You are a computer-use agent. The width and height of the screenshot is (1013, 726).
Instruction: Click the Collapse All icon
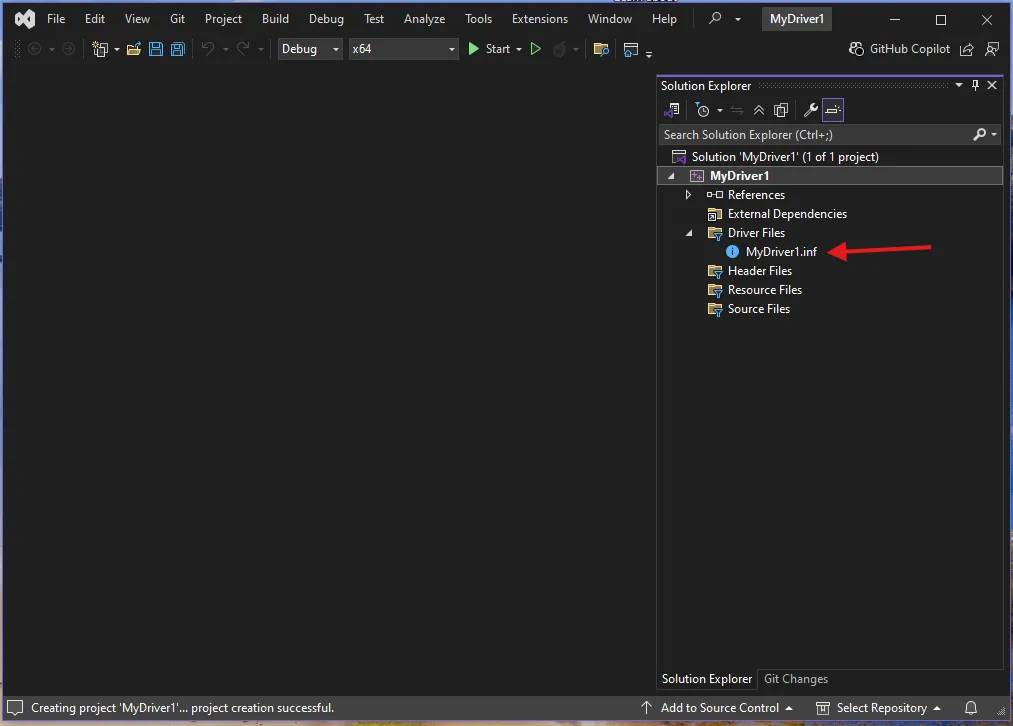click(759, 110)
